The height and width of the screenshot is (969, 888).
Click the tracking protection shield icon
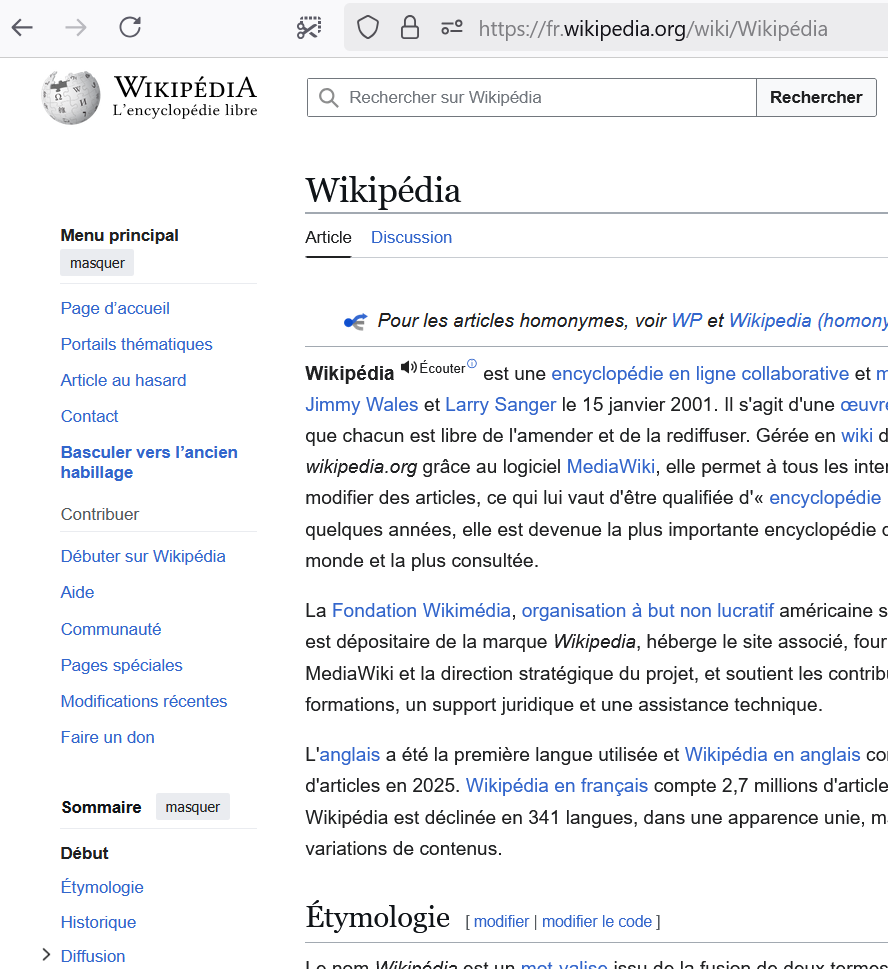click(x=368, y=28)
